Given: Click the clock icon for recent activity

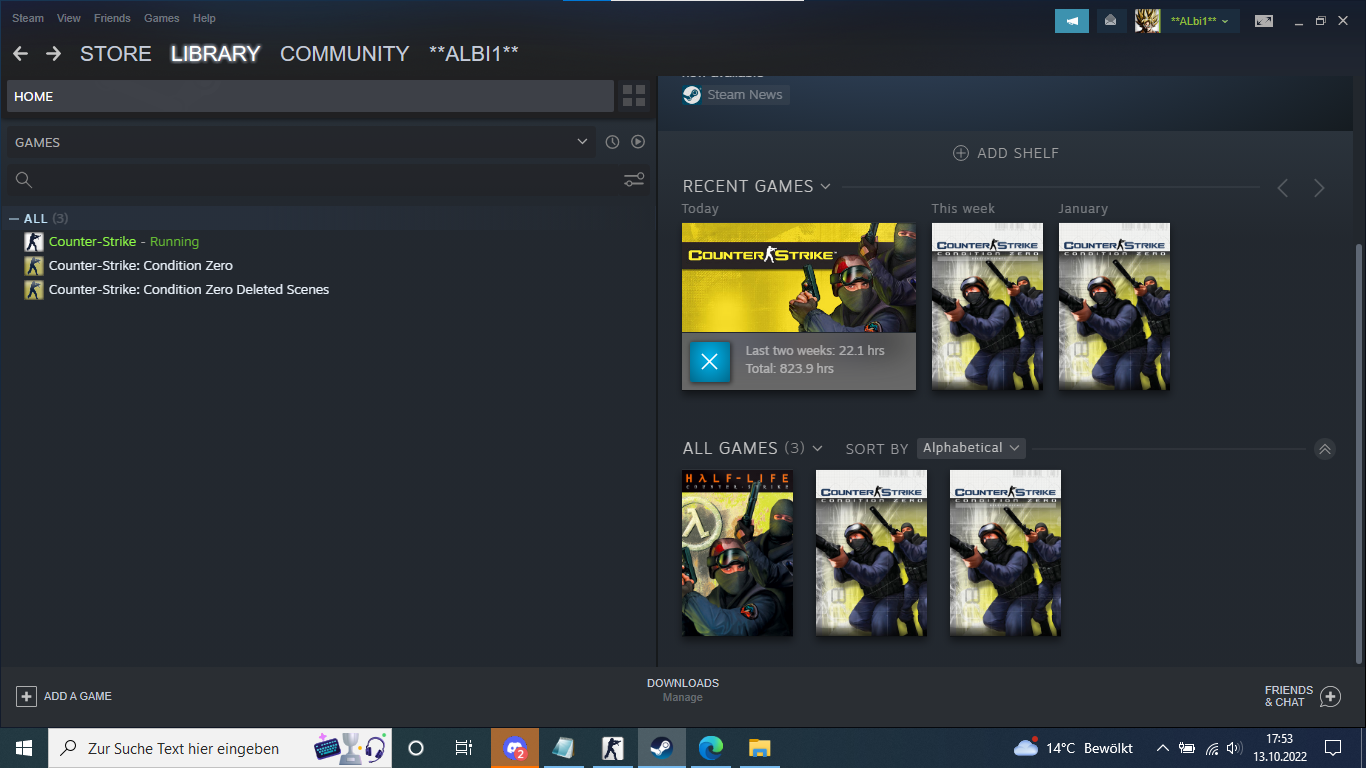Looking at the screenshot, I should 612,142.
